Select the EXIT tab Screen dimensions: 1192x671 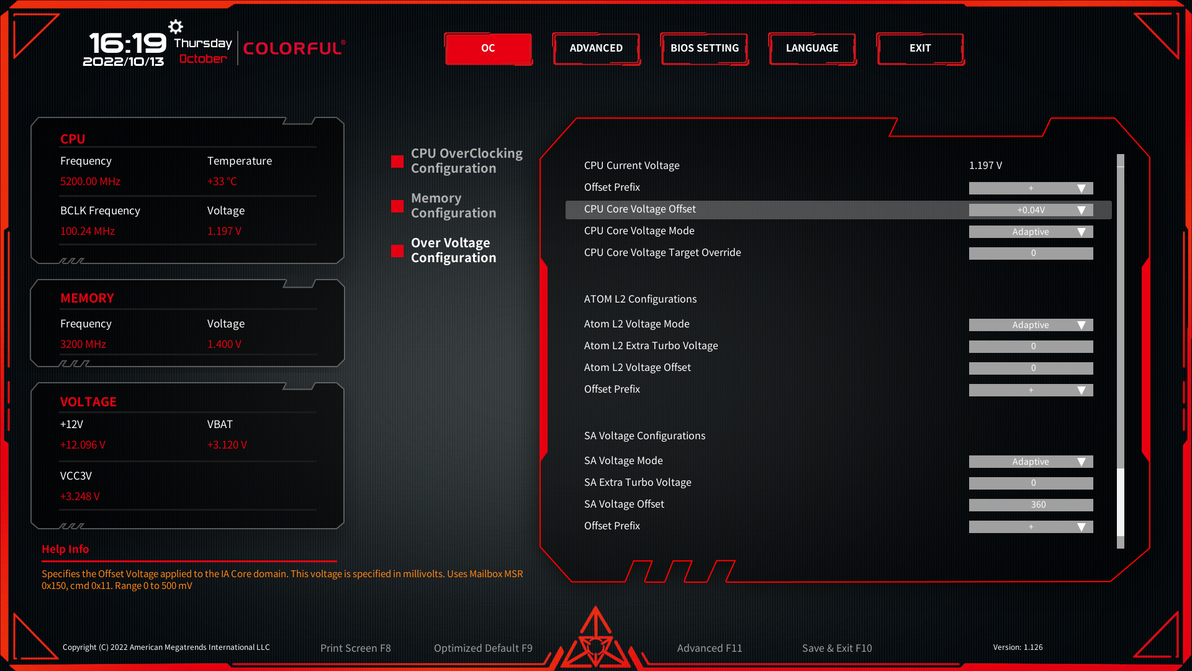pos(920,49)
